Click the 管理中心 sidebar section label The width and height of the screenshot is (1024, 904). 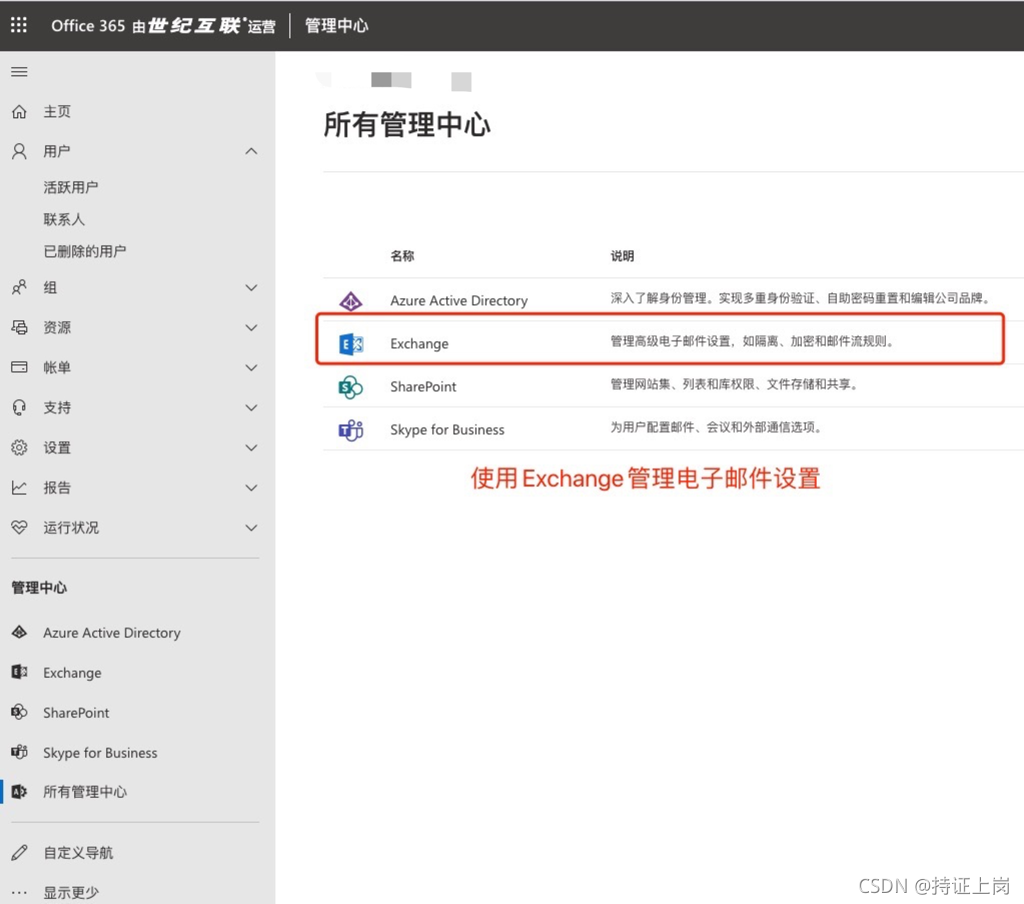(39, 587)
